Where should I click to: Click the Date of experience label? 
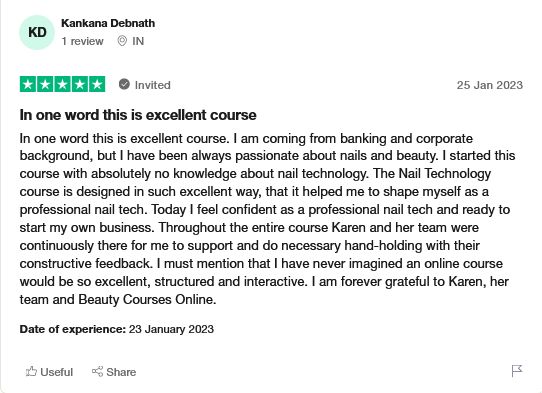point(73,329)
